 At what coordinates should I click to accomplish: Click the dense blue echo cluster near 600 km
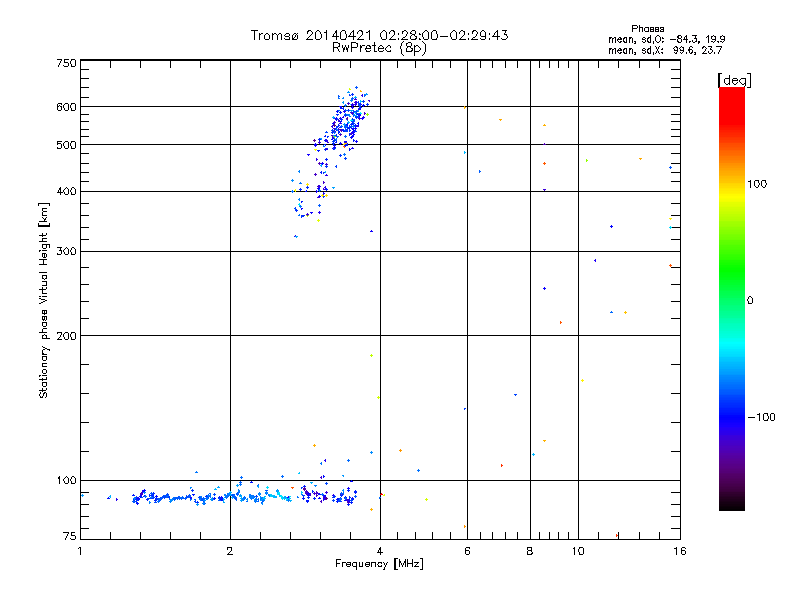coord(350,115)
